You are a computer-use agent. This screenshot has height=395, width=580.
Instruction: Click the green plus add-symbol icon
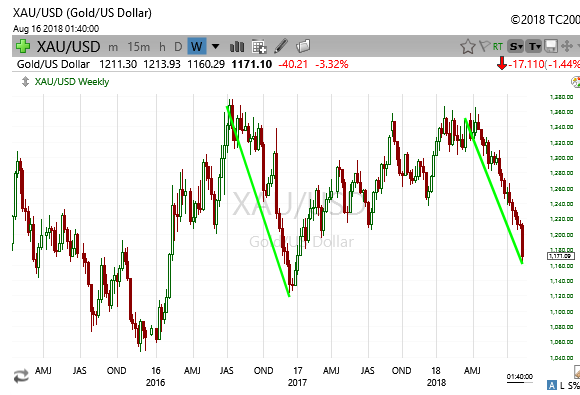tap(23, 47)
